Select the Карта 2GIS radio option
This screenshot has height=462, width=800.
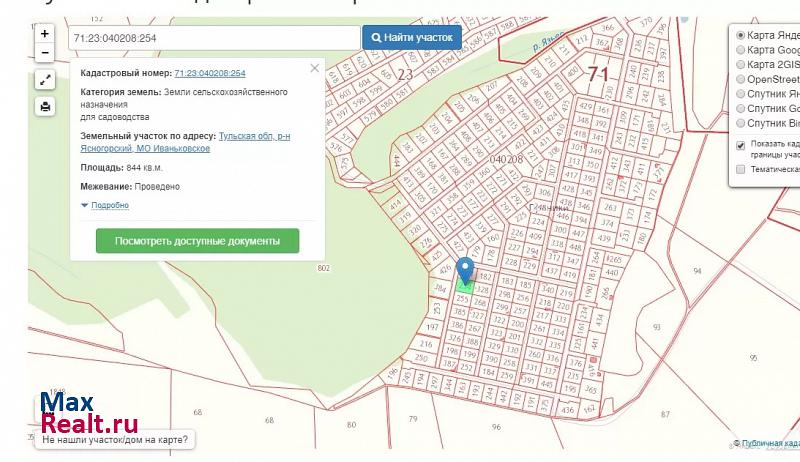[740, 64]
